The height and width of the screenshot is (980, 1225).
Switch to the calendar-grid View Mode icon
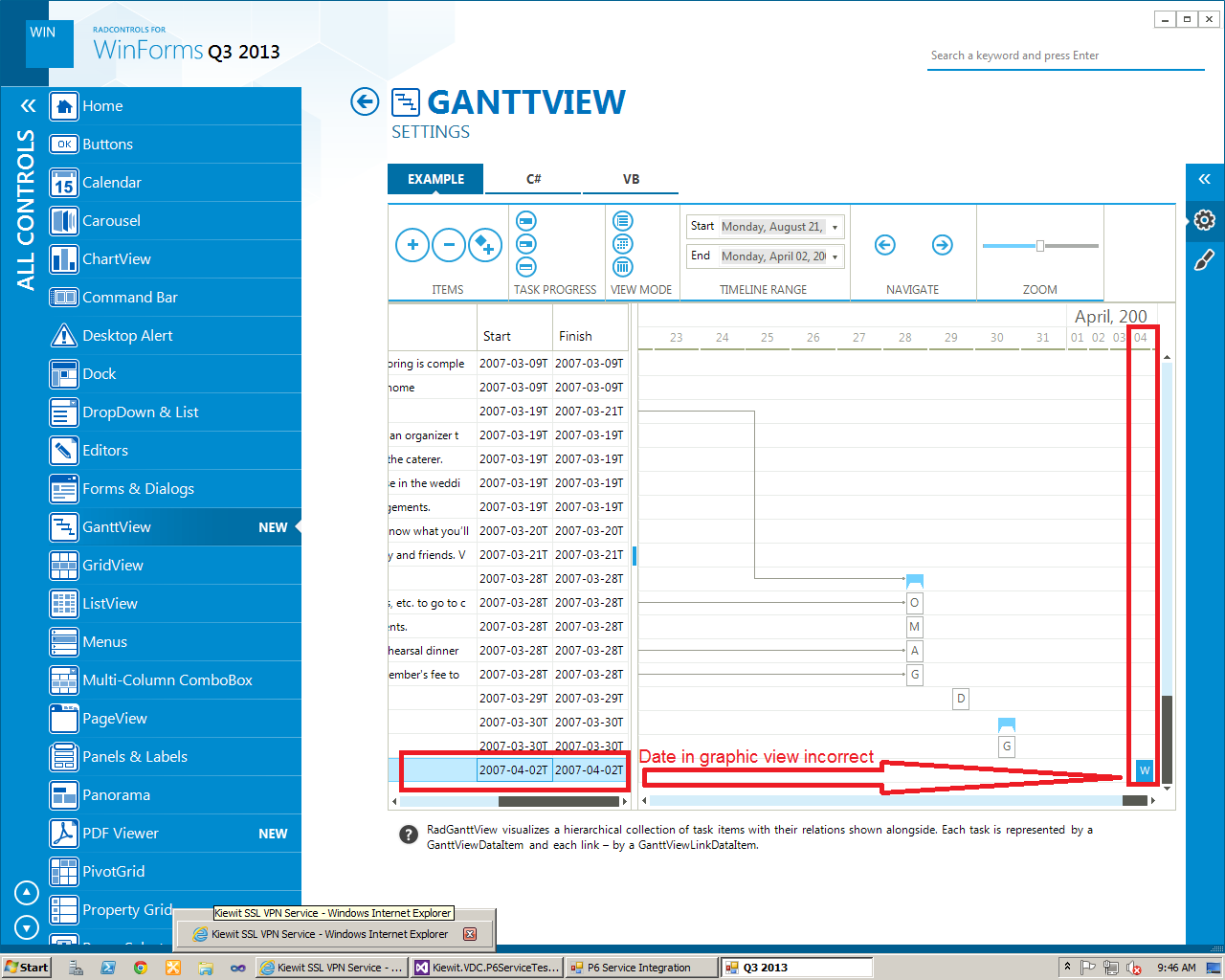point(622,244)
